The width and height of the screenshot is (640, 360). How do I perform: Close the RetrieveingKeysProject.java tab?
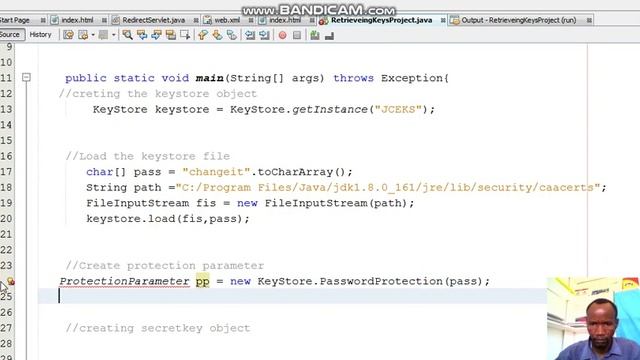point(443,20)
